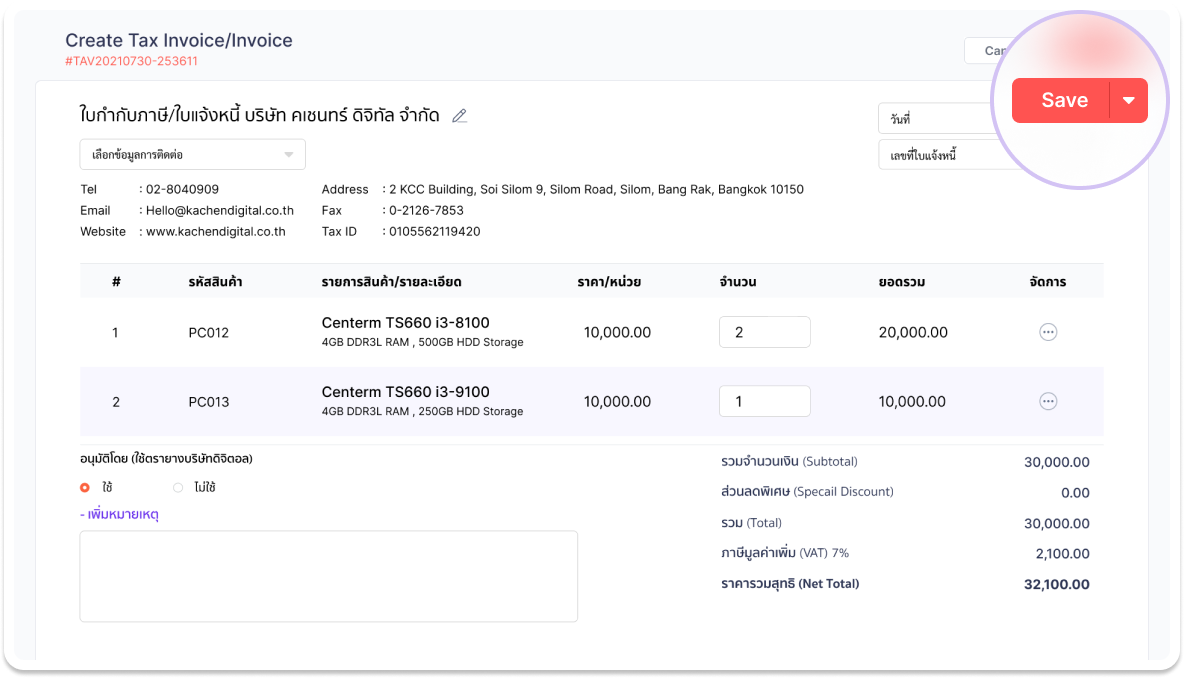The image size is (1184, 678).
Task: Click the invoice number 'เลขที่ใบแจ้งหนี้' field
Action: pyautogui.click(x=935, y=156)
